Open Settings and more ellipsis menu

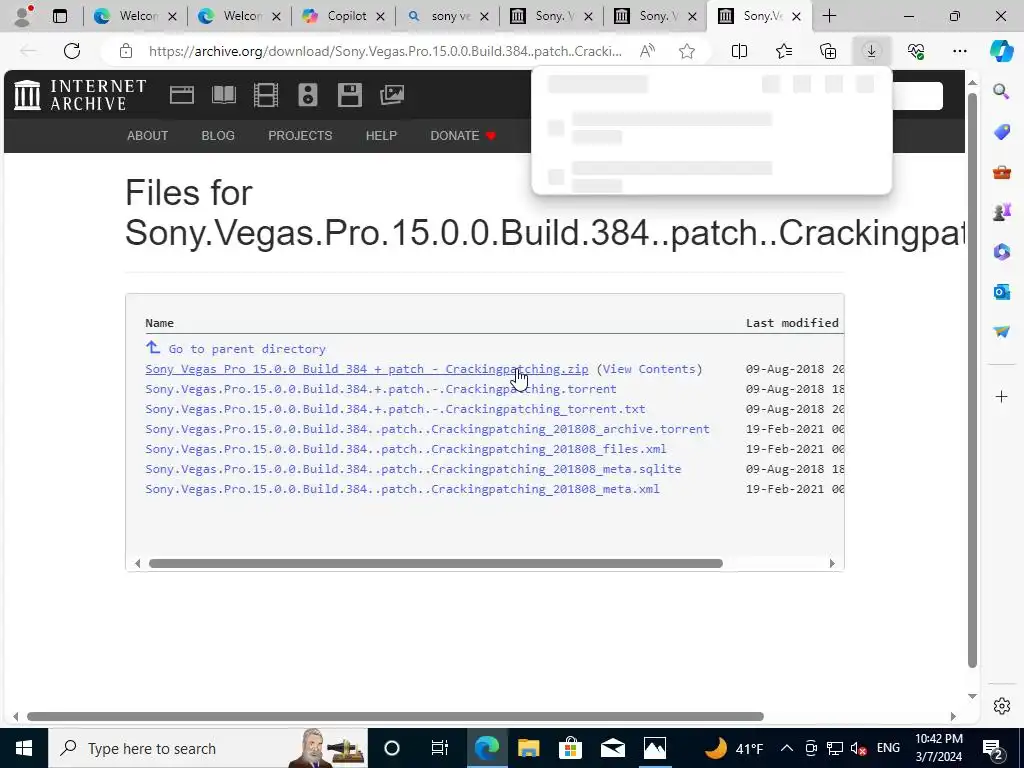pyautogui.click(x=959, y=51)
